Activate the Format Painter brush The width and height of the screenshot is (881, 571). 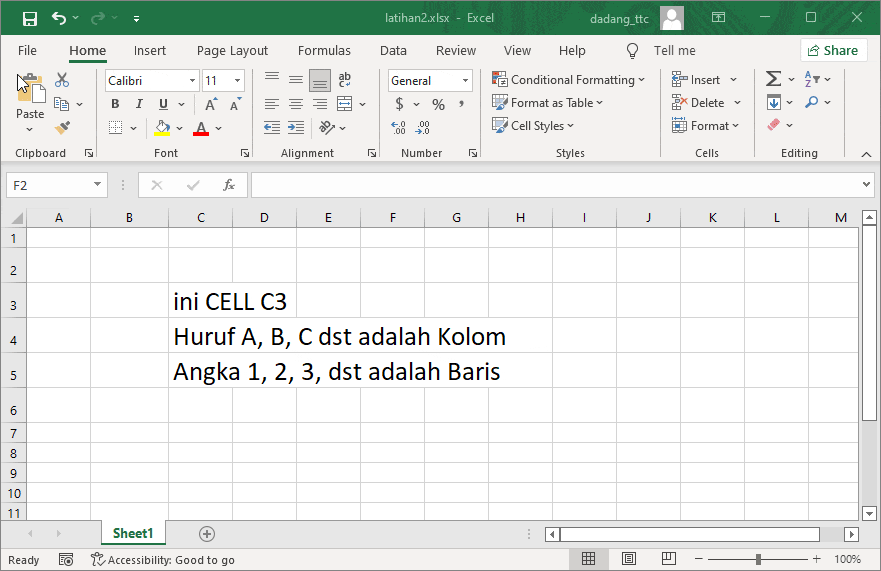coord(62,128)
